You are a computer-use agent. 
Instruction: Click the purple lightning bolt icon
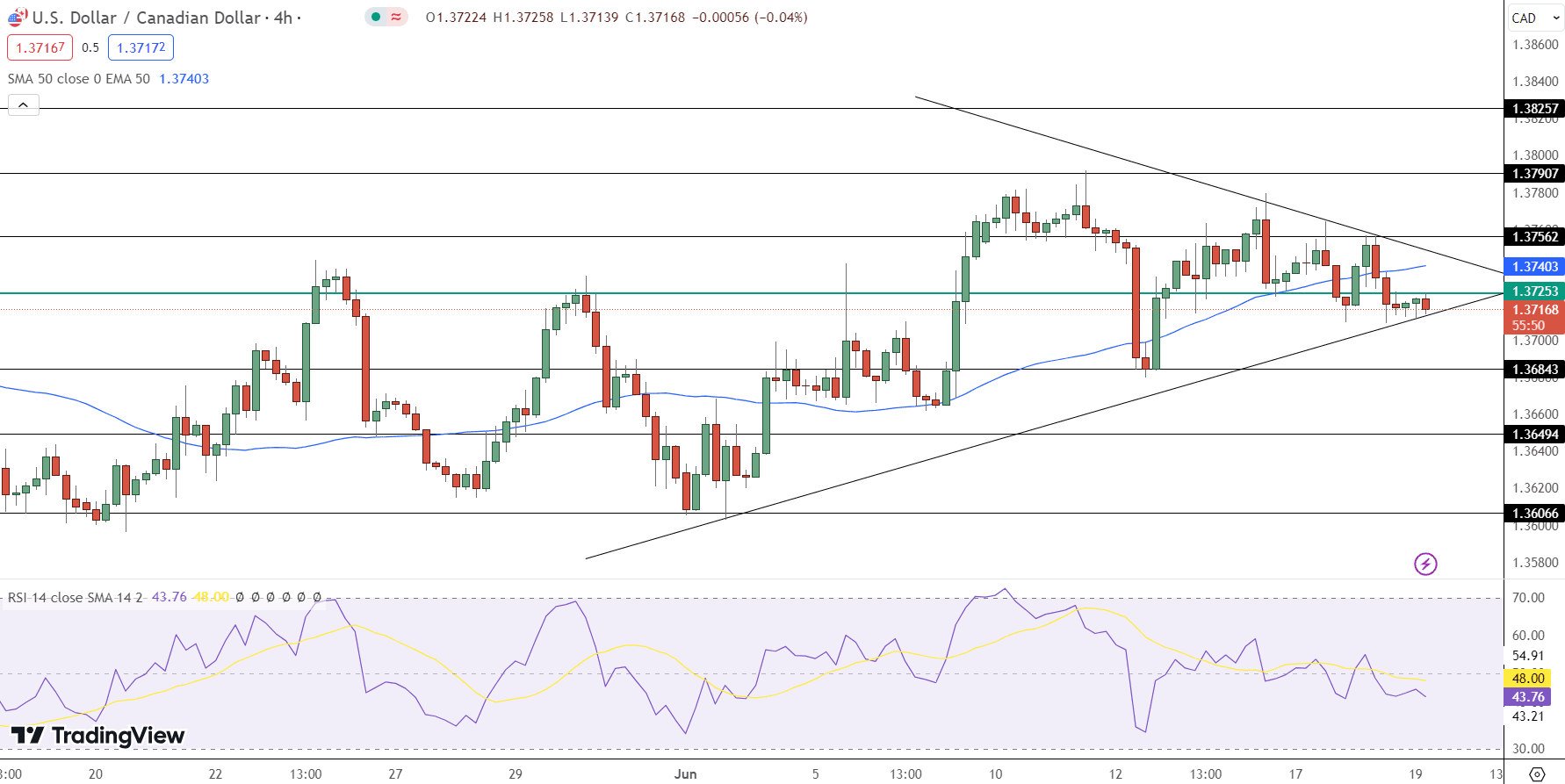[x=1425, y=564]
